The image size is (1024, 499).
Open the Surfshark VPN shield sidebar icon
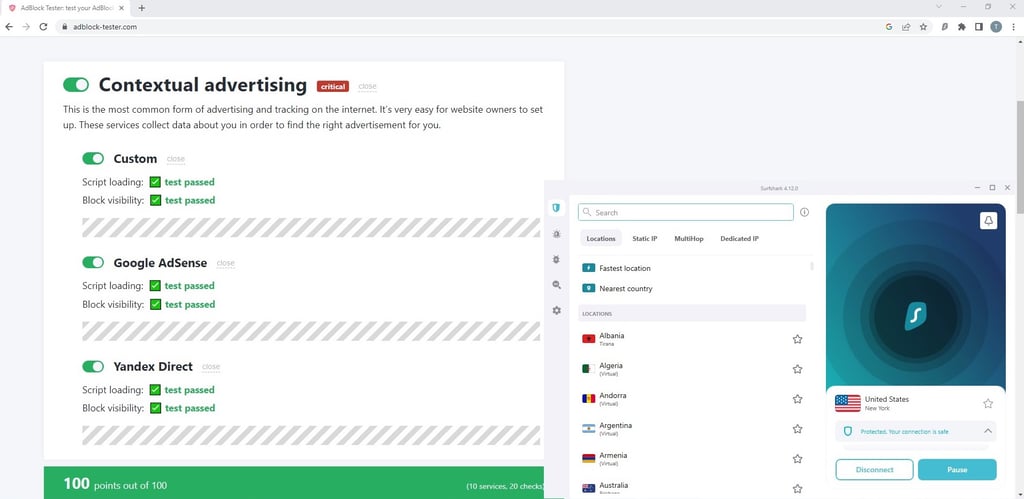(x=556, y=208)
